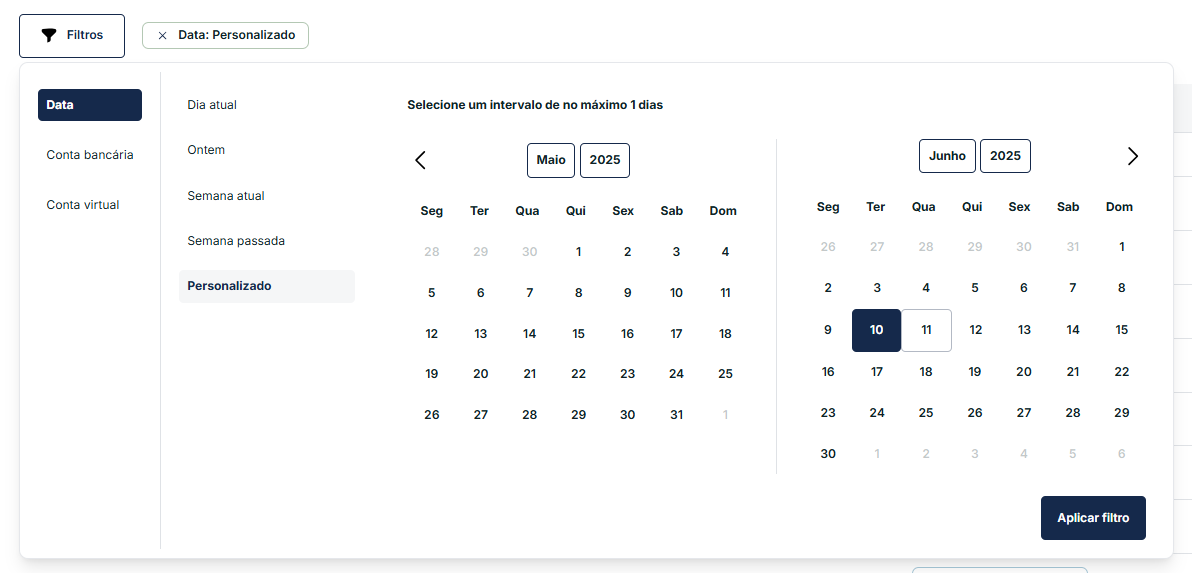Remove the 'Data: Personalizado' filter chip with X
This screenshot has width=1192, height=573.
(x=162, y=35)
